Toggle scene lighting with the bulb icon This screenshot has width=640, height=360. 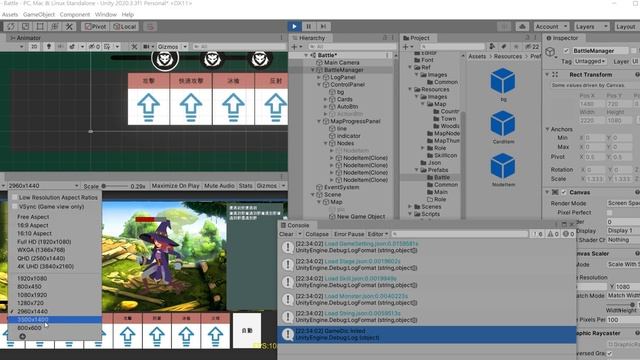point(49,47)
